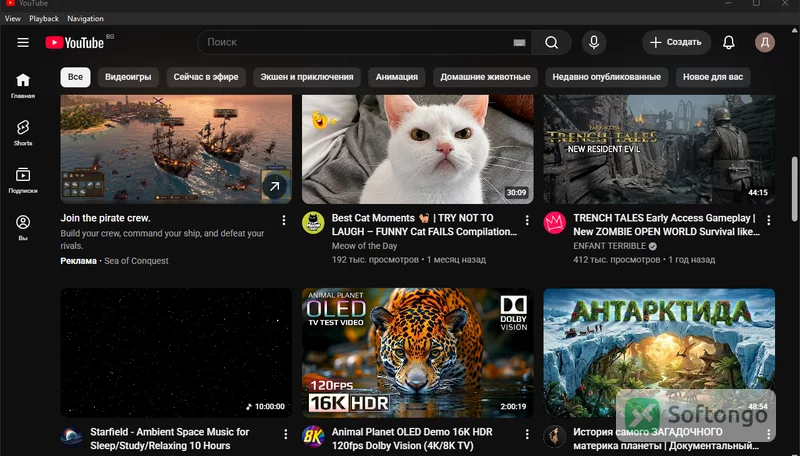800x456 pixels.
Task: Click the ENFANT TERRIBLE channel avatar
Action: (x=555, y=223)
